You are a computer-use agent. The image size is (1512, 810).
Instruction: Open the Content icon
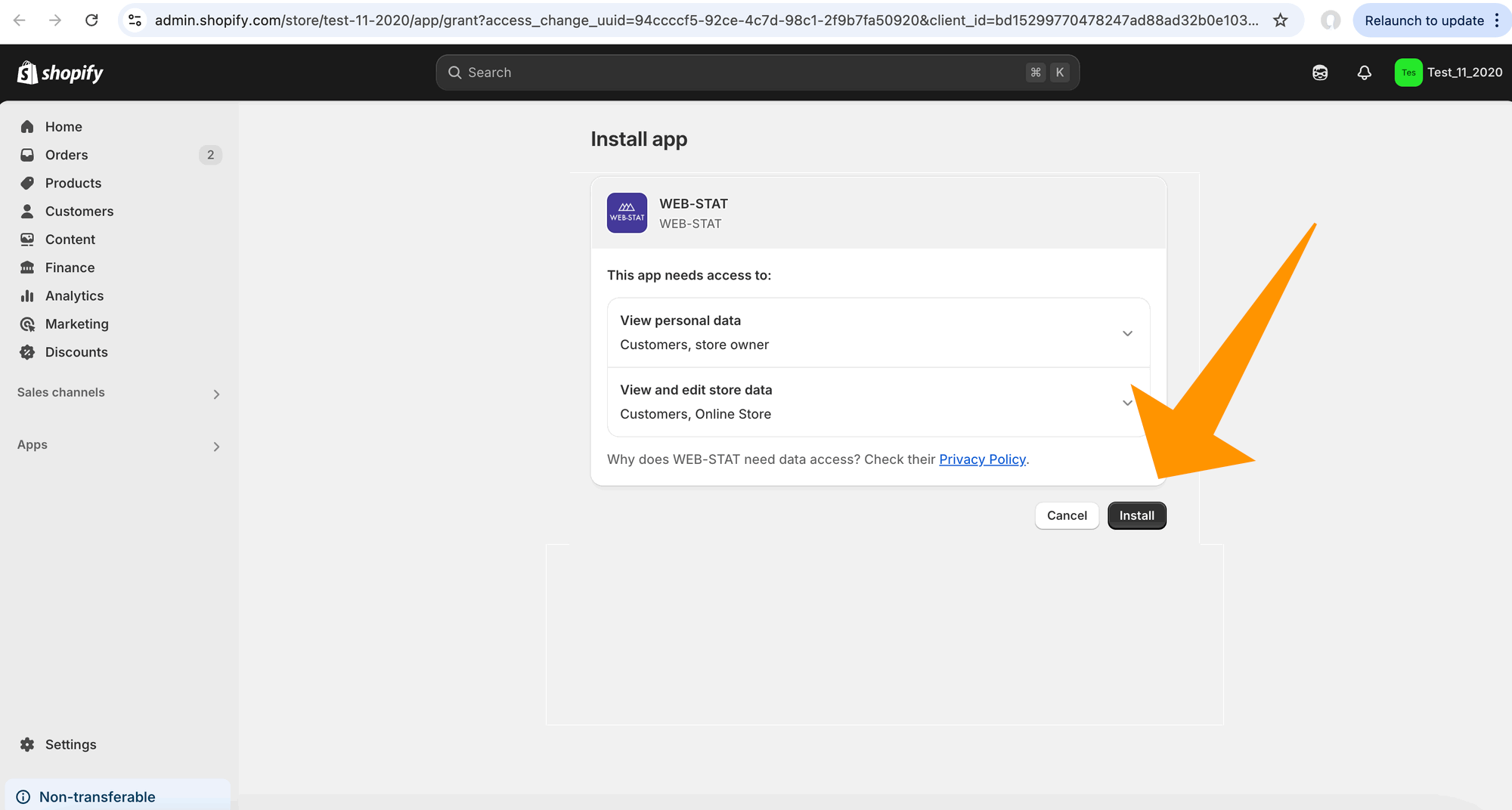coord(27,240)
